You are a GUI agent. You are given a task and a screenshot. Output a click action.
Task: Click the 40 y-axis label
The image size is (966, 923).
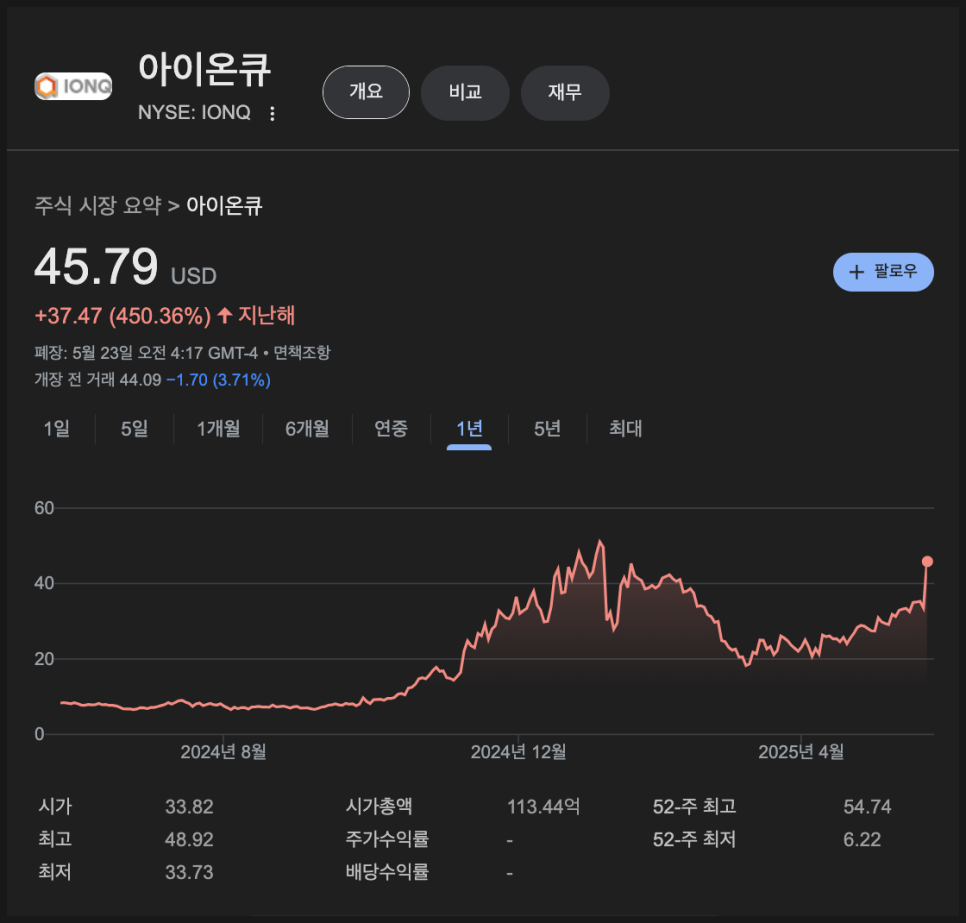pyautogui.click(x=44, y=583)
